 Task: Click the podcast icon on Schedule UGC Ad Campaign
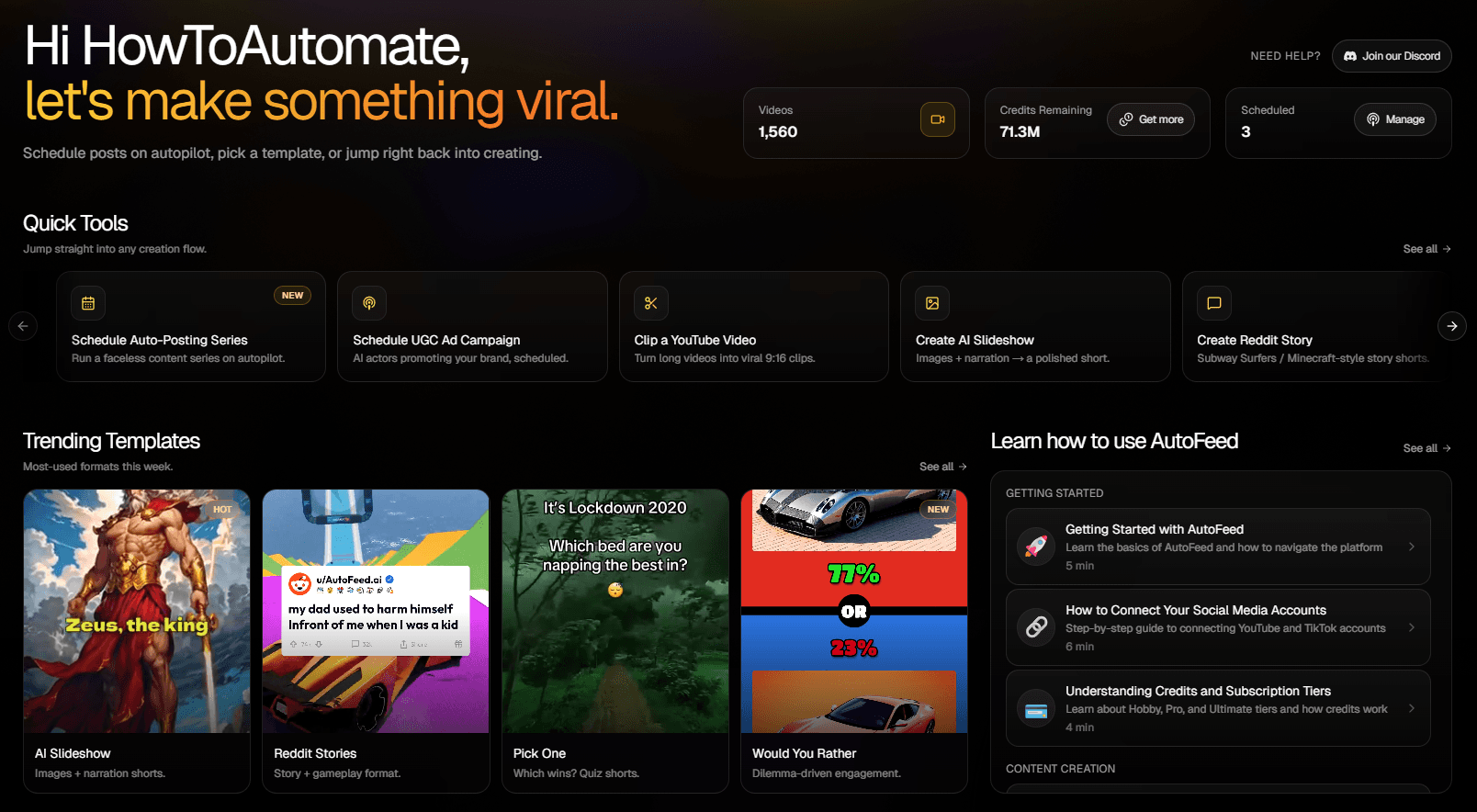(x=369, y=303)
